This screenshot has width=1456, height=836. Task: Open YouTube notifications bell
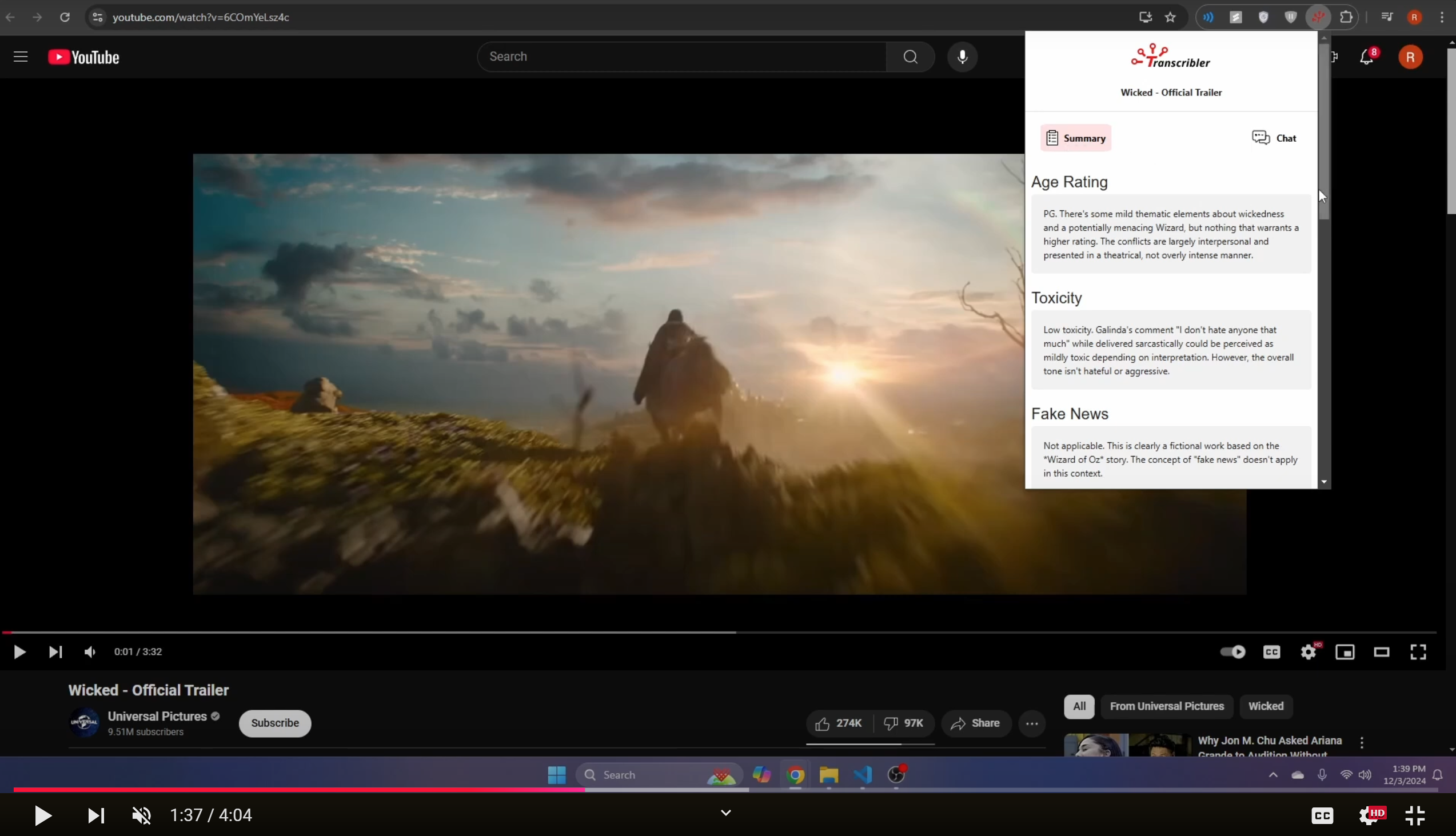[1366, 57]
